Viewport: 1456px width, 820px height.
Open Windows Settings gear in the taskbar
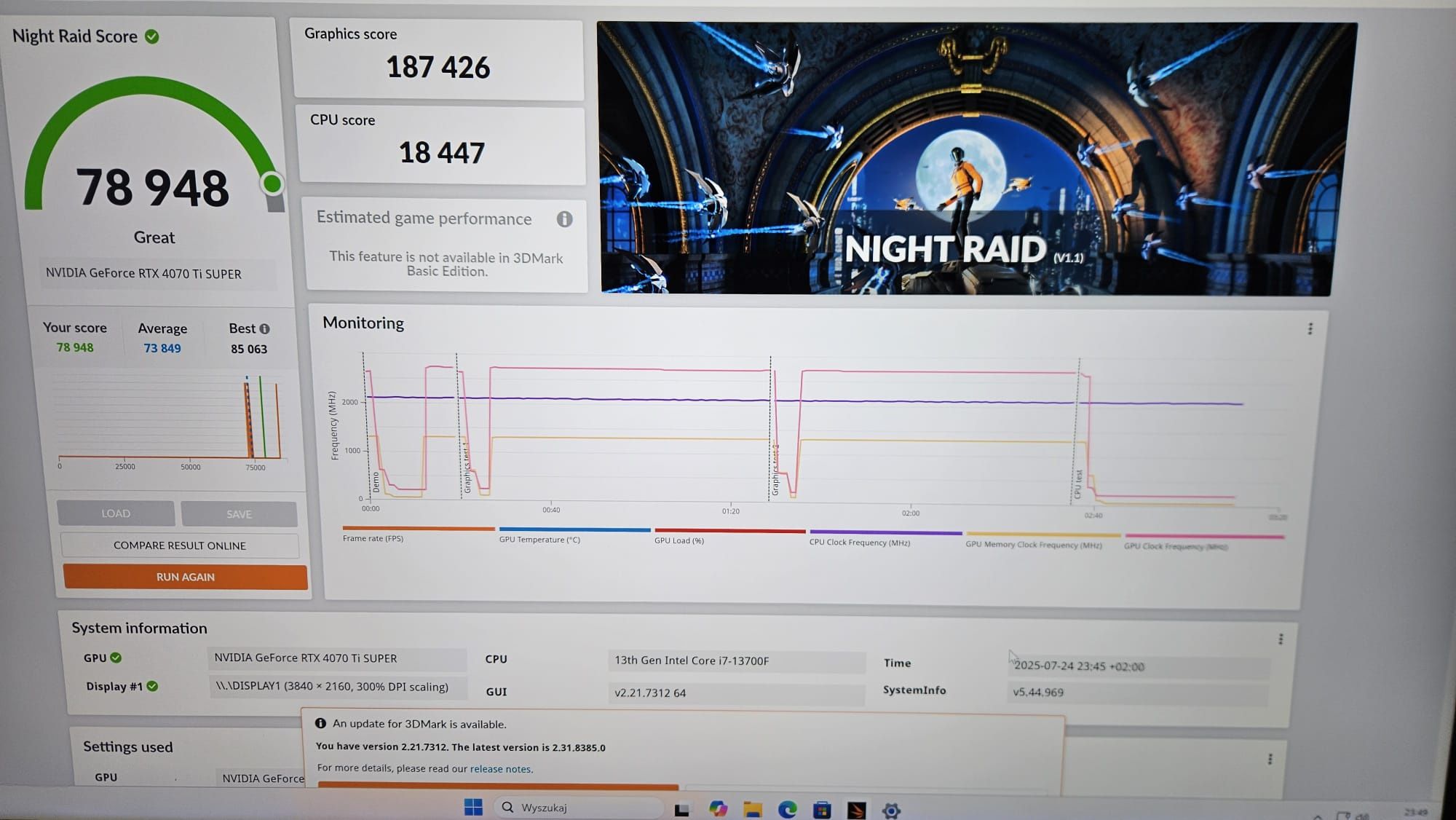891,811
